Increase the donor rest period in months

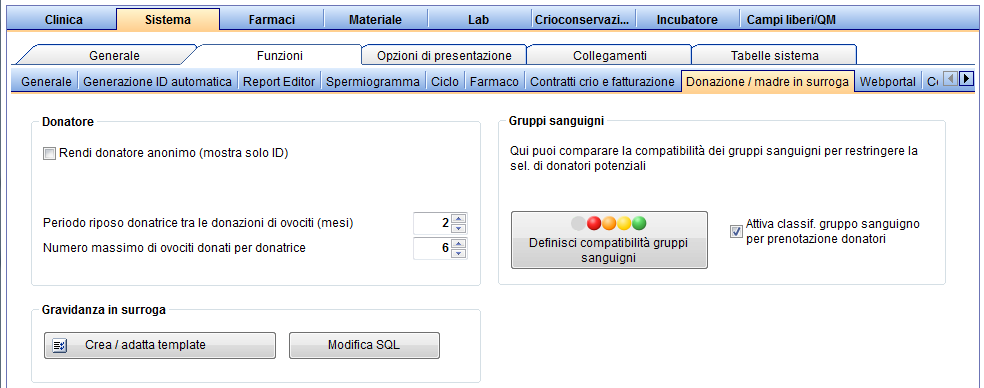459,218
